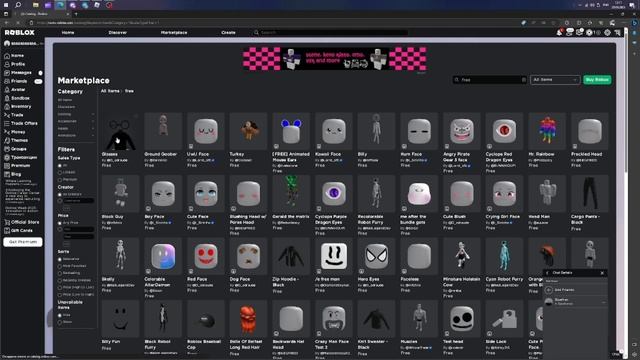Click the magnifier icon in top search bar
Viewport: 640px width, 360px height.
pyautogui.click(x=256, y=32)
